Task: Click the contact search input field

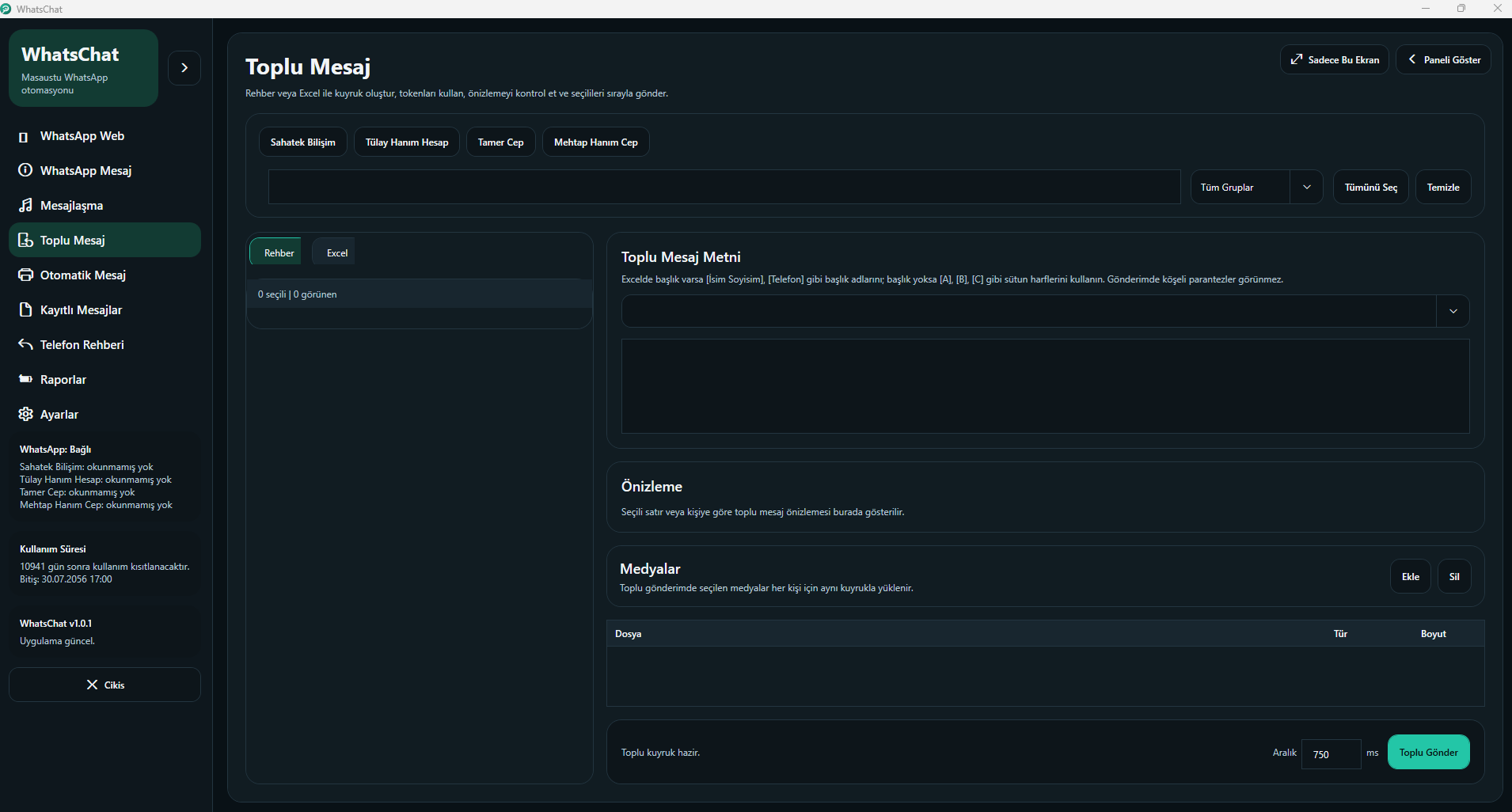Action: point(724,187)
